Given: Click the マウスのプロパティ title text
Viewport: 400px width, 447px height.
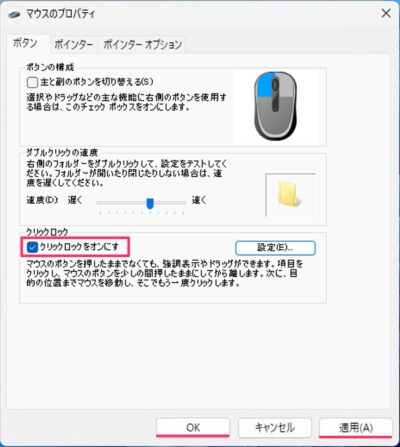Looking at the screenshot, I should tap(60, 14).
